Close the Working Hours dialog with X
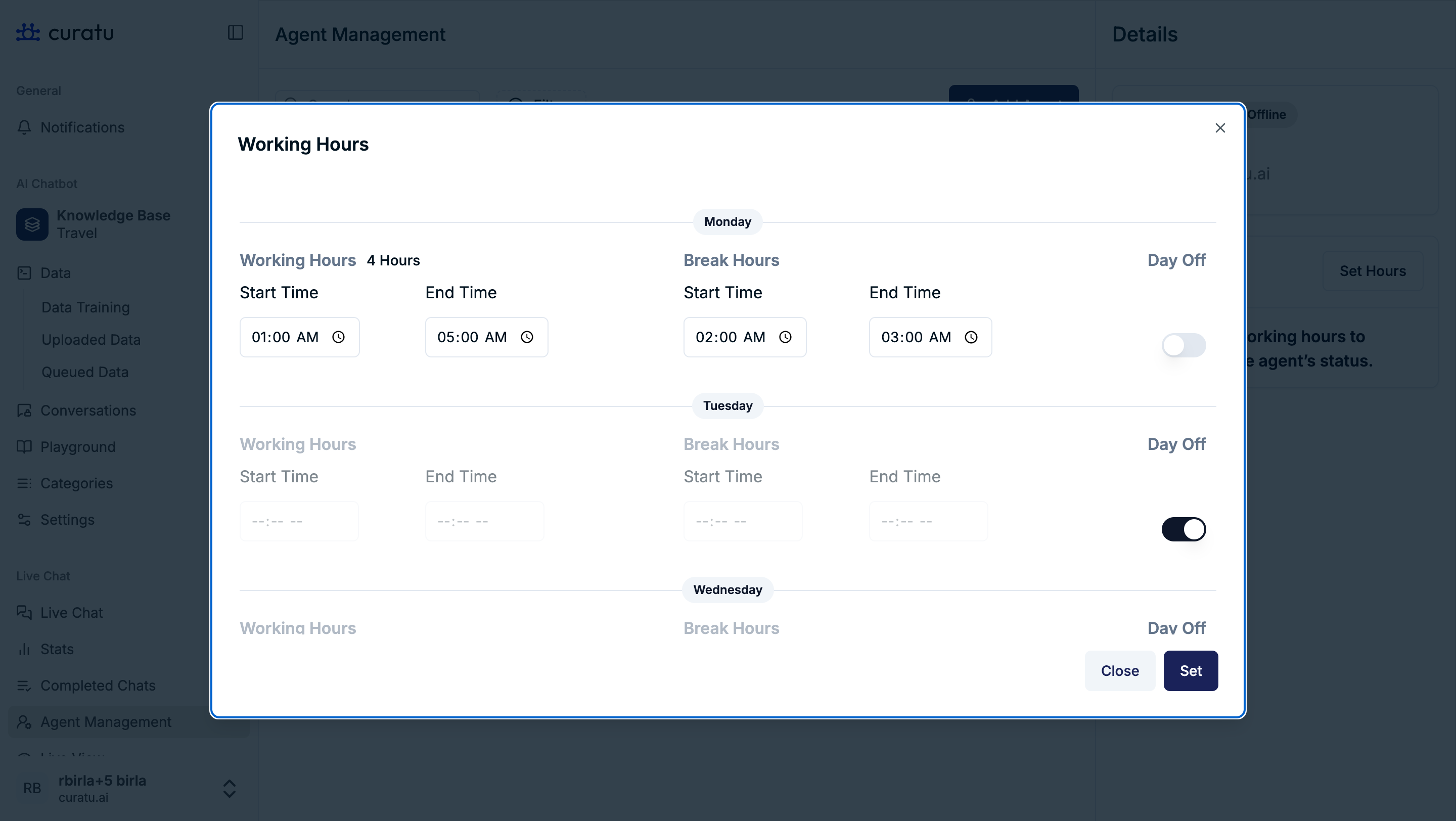The height and width of the screenshot is (821, 1456). [x=1220, y=128]
